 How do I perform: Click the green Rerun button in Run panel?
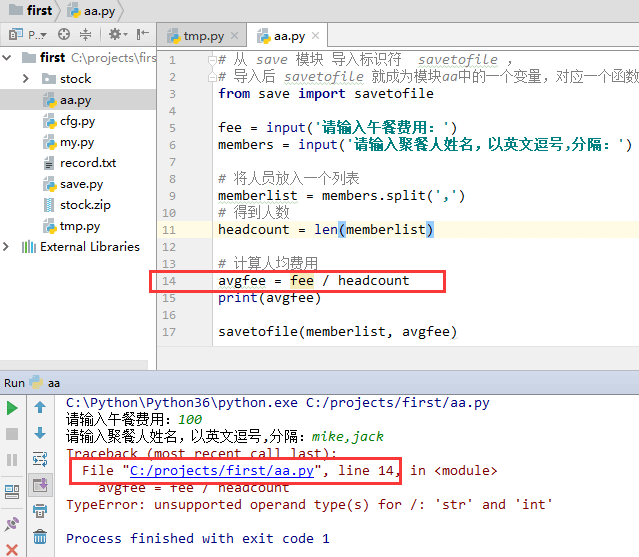[x=12, y=408]
